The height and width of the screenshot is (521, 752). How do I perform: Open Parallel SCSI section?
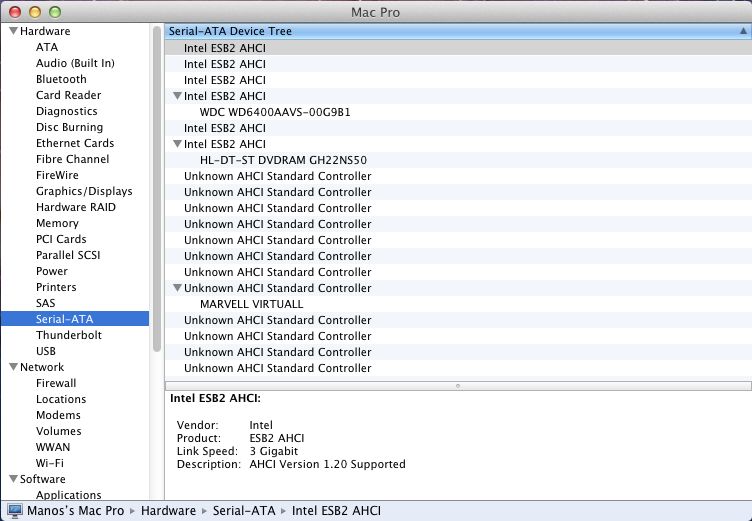coord(68,255)
